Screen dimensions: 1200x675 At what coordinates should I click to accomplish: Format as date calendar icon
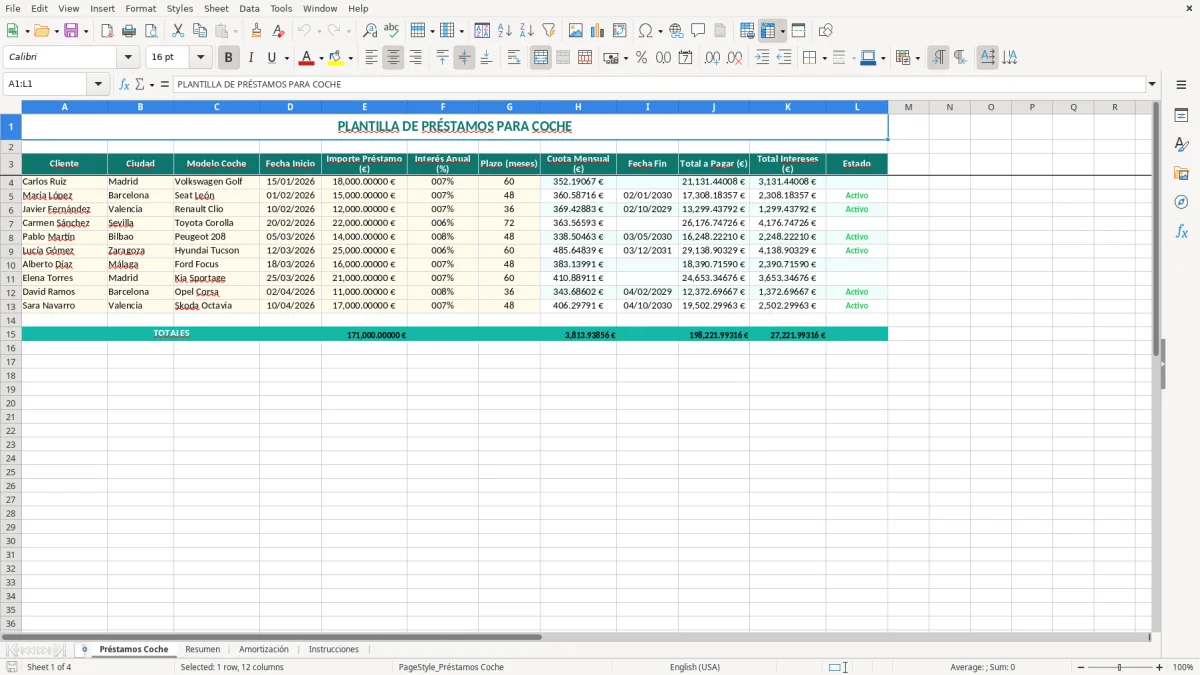pyautogui.click(x=686, y=58)
